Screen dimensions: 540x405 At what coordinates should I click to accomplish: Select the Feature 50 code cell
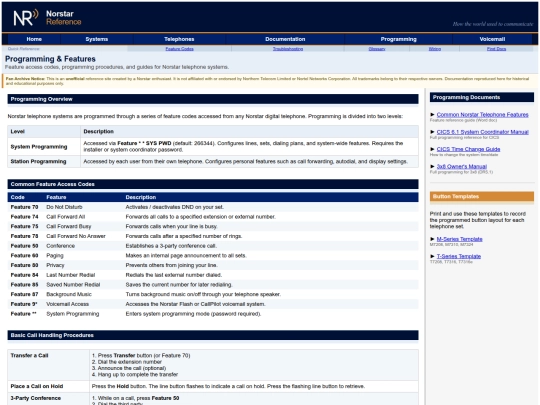(x=24, y=246)
